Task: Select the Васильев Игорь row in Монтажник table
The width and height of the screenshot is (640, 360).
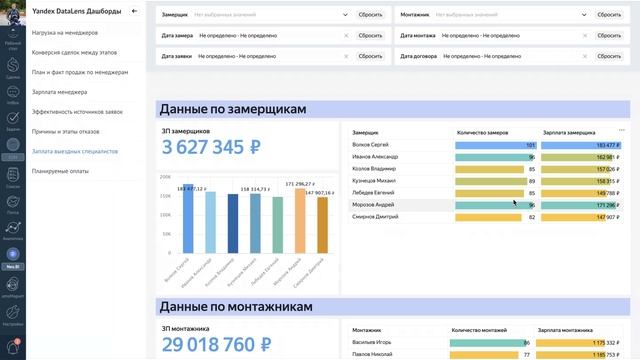Action: click(371, 342)
